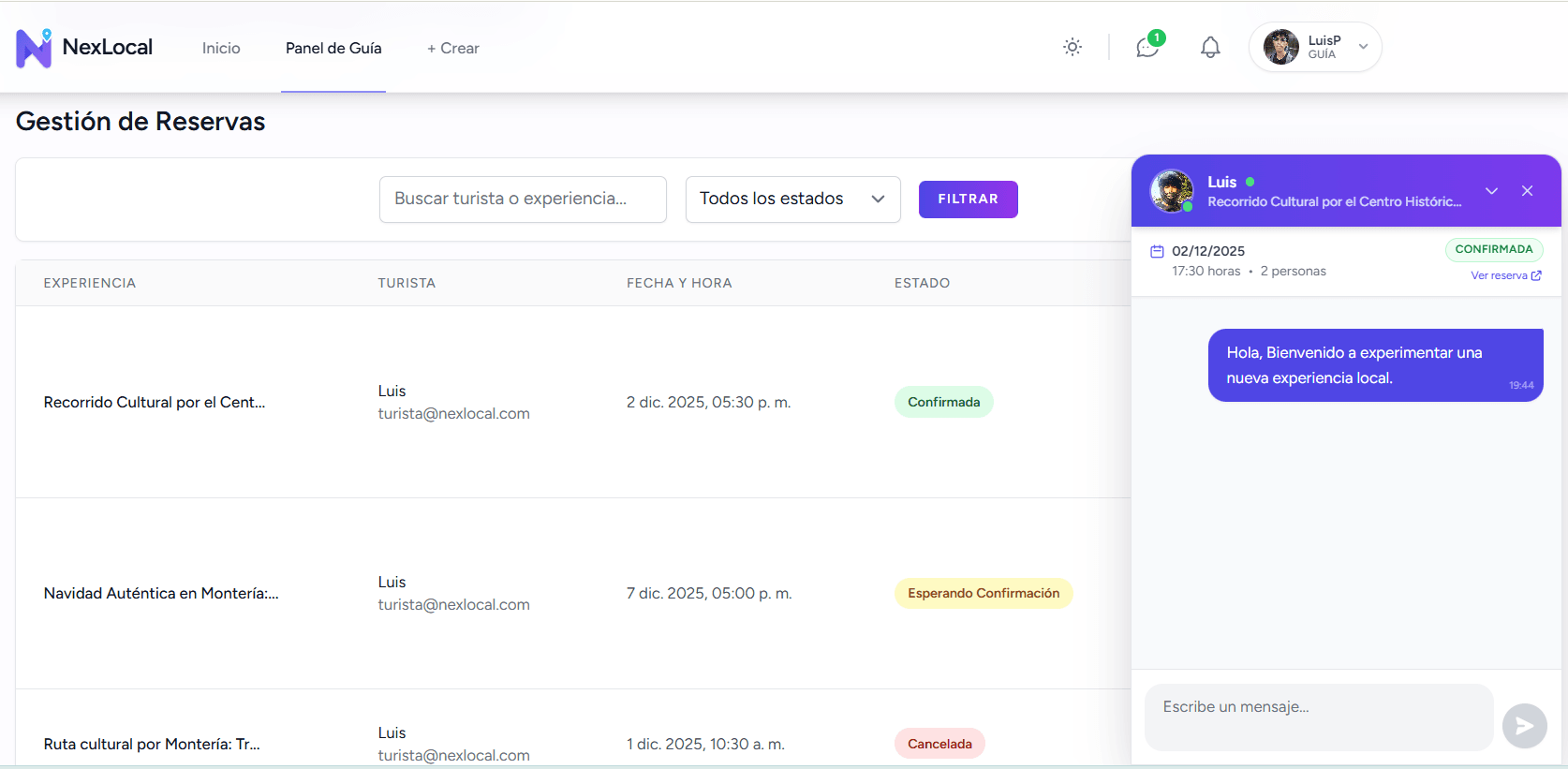Image resolution: width=1568 pixels, height=769 pixels.
Task: Click the Escribe un mensaje input
Action: pos(1318,717)
